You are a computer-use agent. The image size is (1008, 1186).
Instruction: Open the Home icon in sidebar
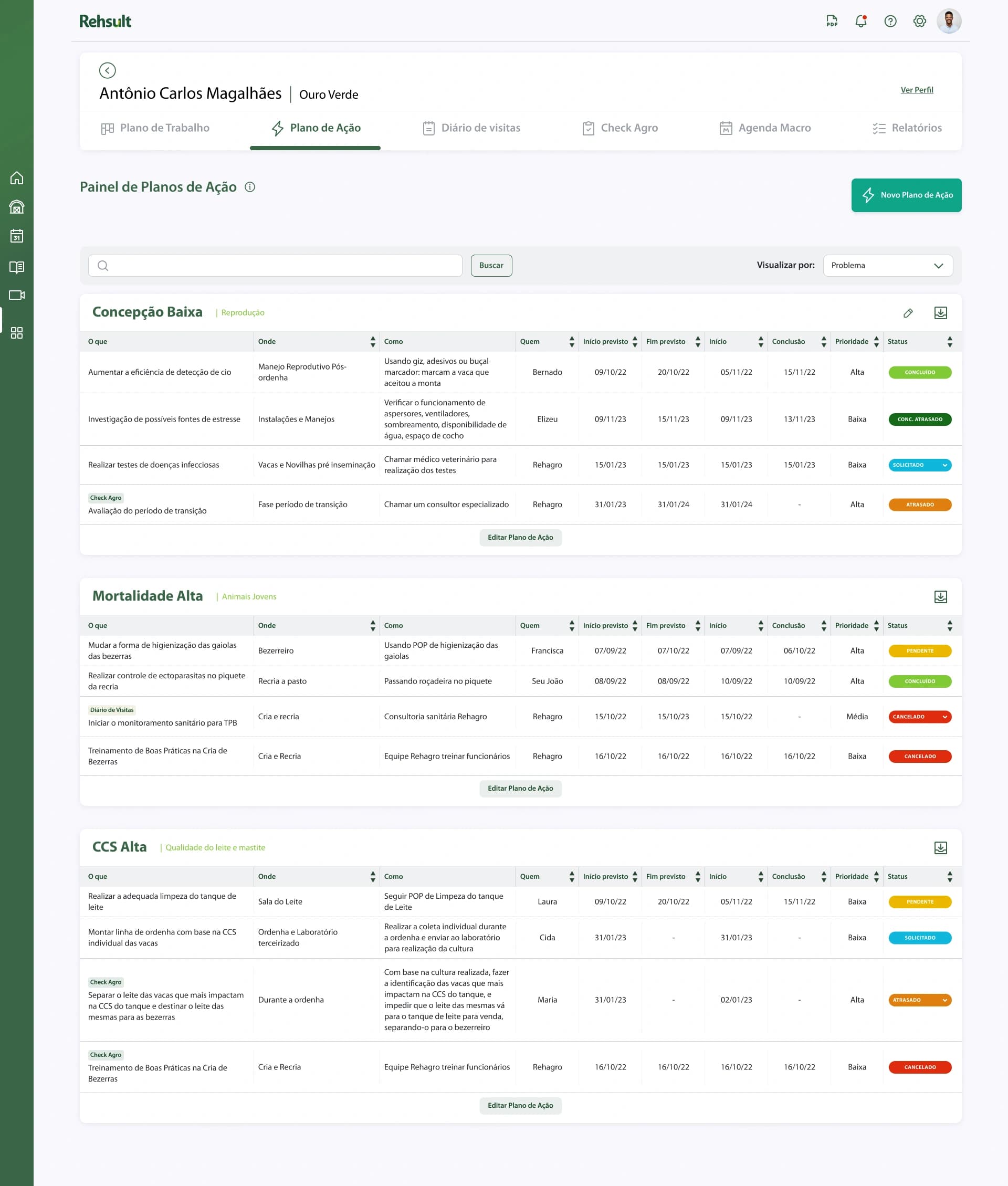click(17, 179)
